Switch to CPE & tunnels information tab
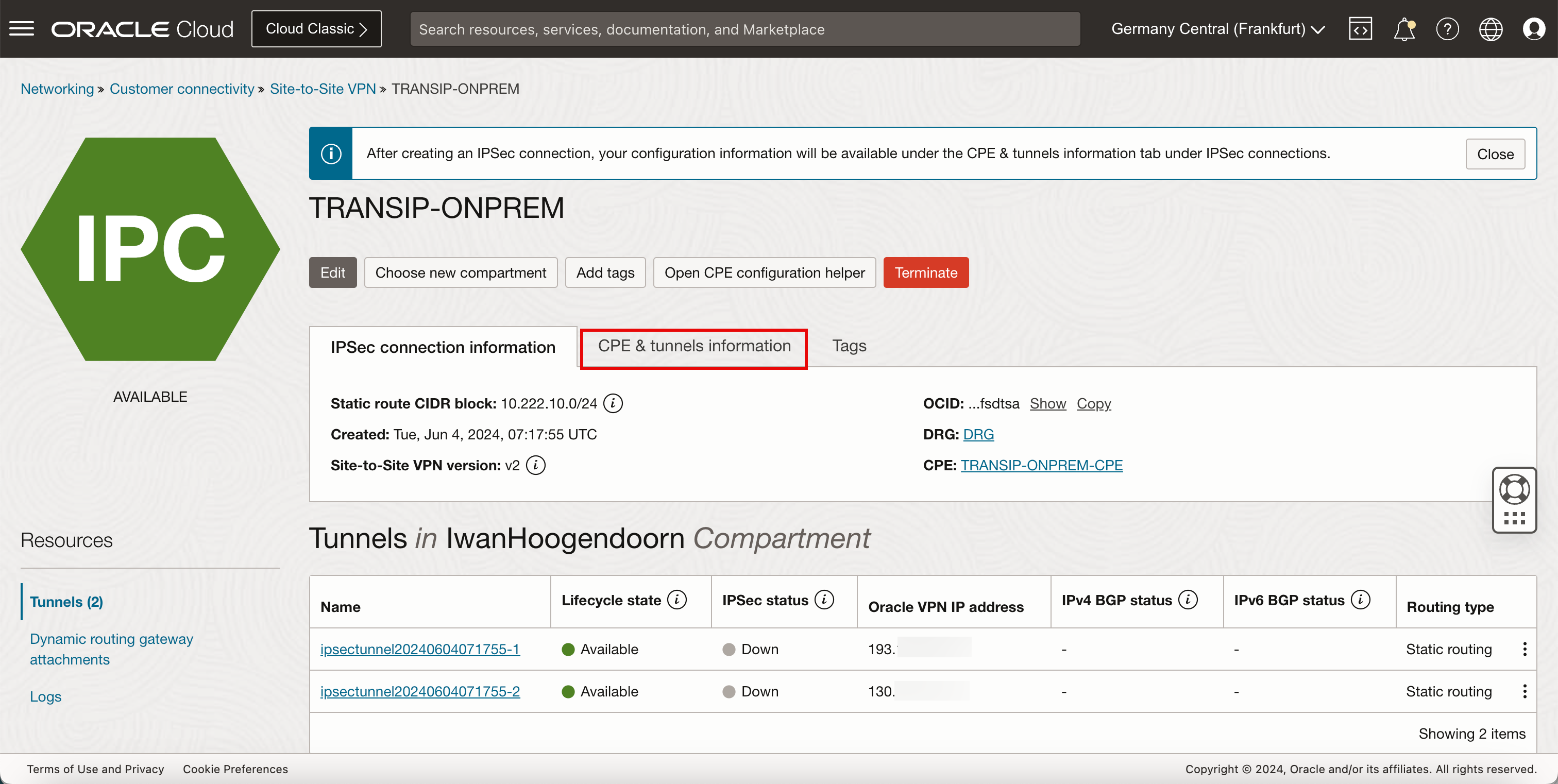1558x784 pixels. click(x=693, y=346)
